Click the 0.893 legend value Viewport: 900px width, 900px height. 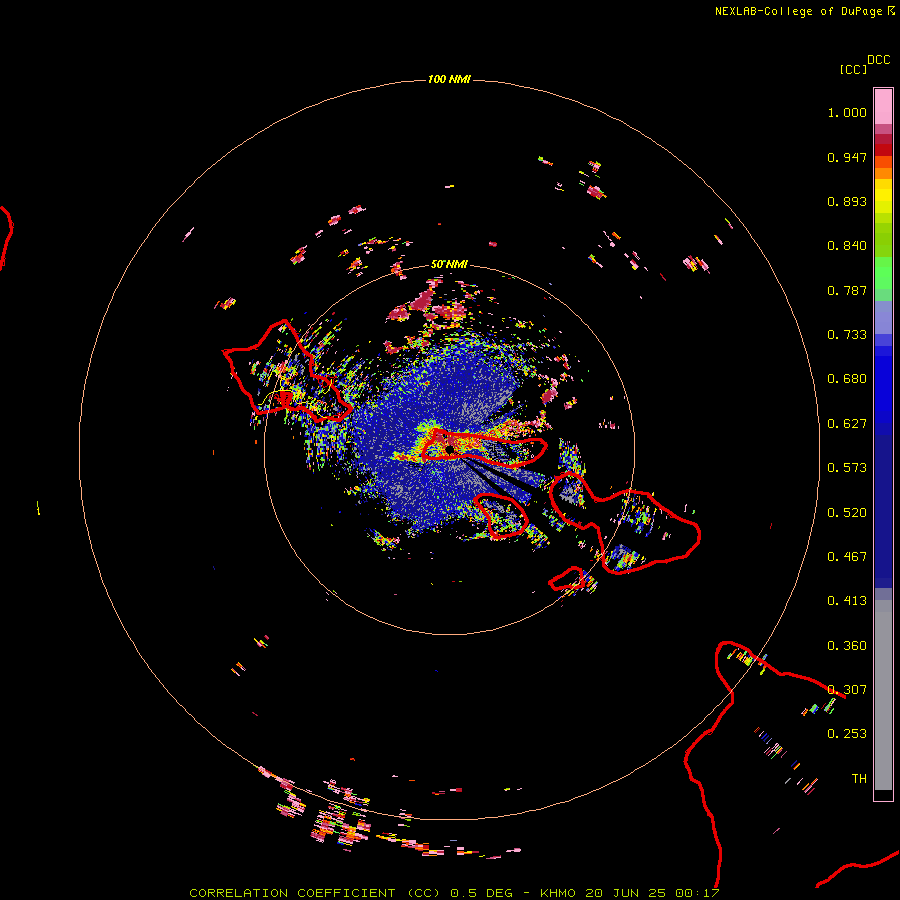tap(847, 201)
